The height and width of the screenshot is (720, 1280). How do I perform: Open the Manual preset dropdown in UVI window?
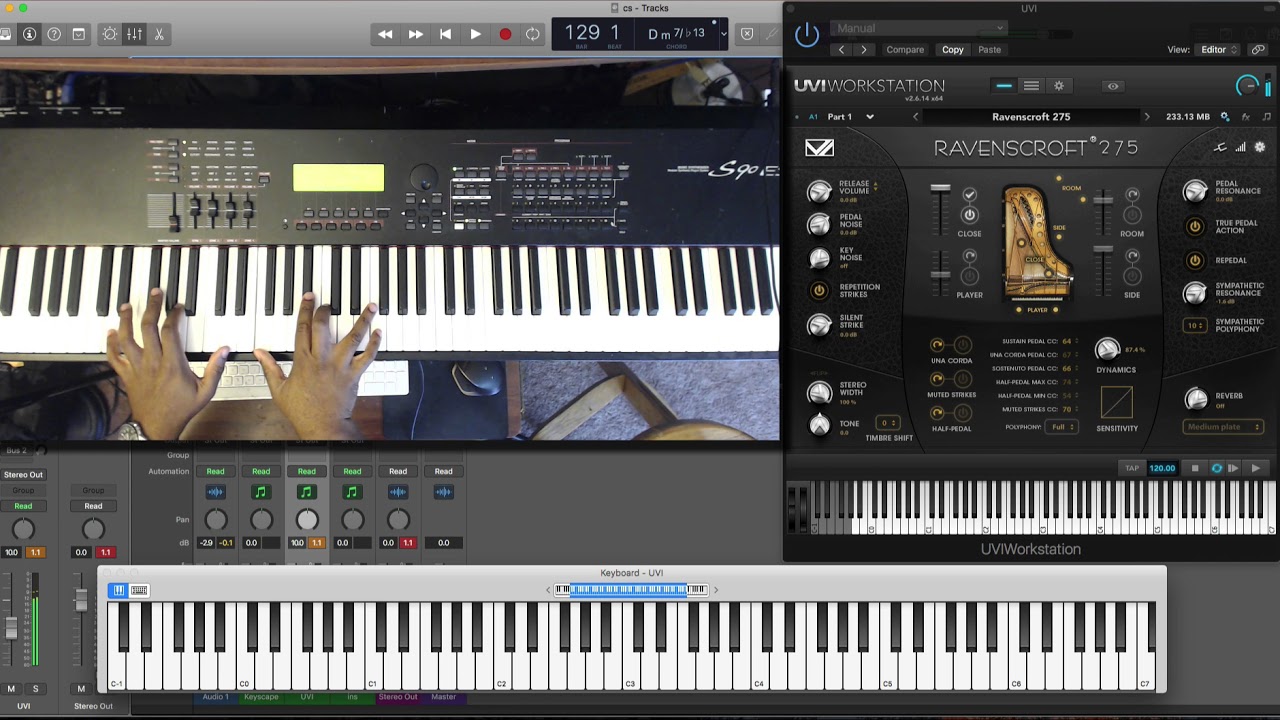[x=919, y=28]
